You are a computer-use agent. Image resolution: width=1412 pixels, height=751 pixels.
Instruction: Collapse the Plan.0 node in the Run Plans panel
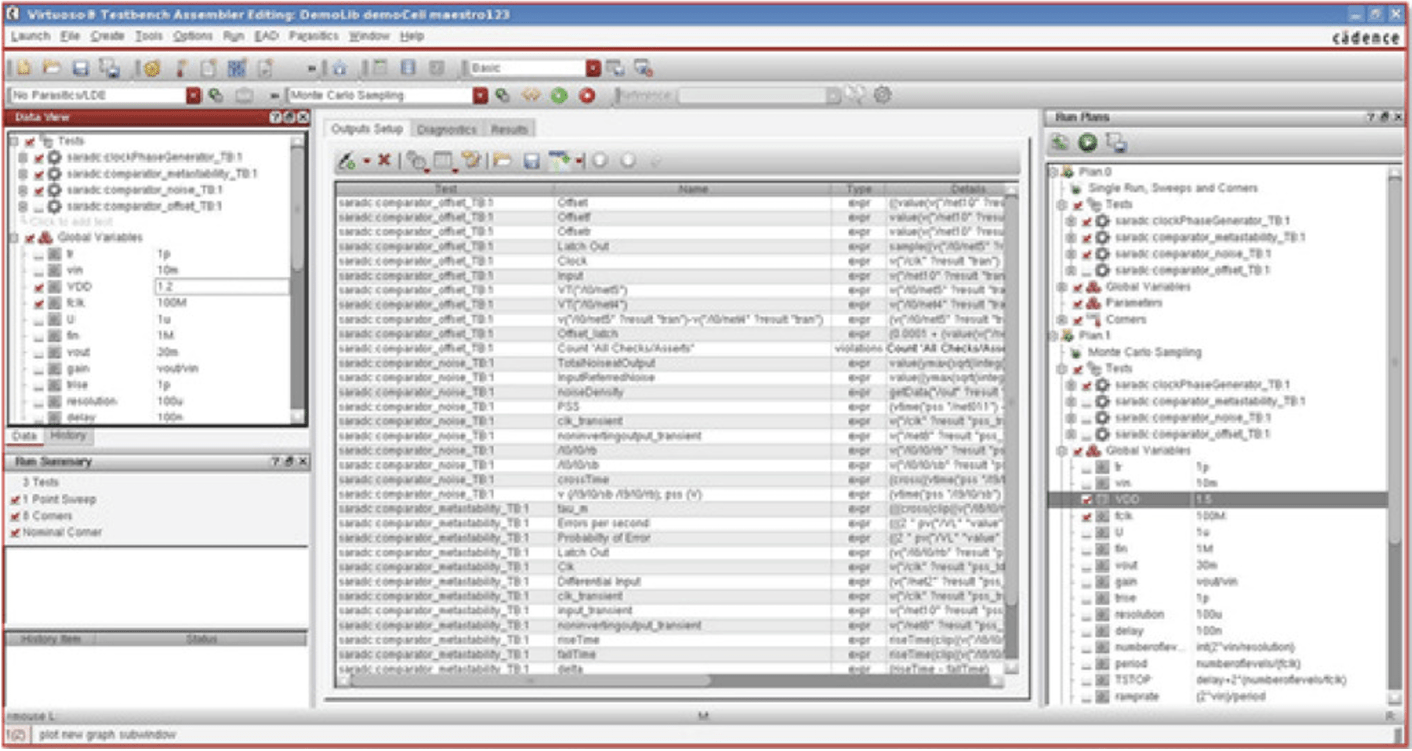click(1054, 172)
